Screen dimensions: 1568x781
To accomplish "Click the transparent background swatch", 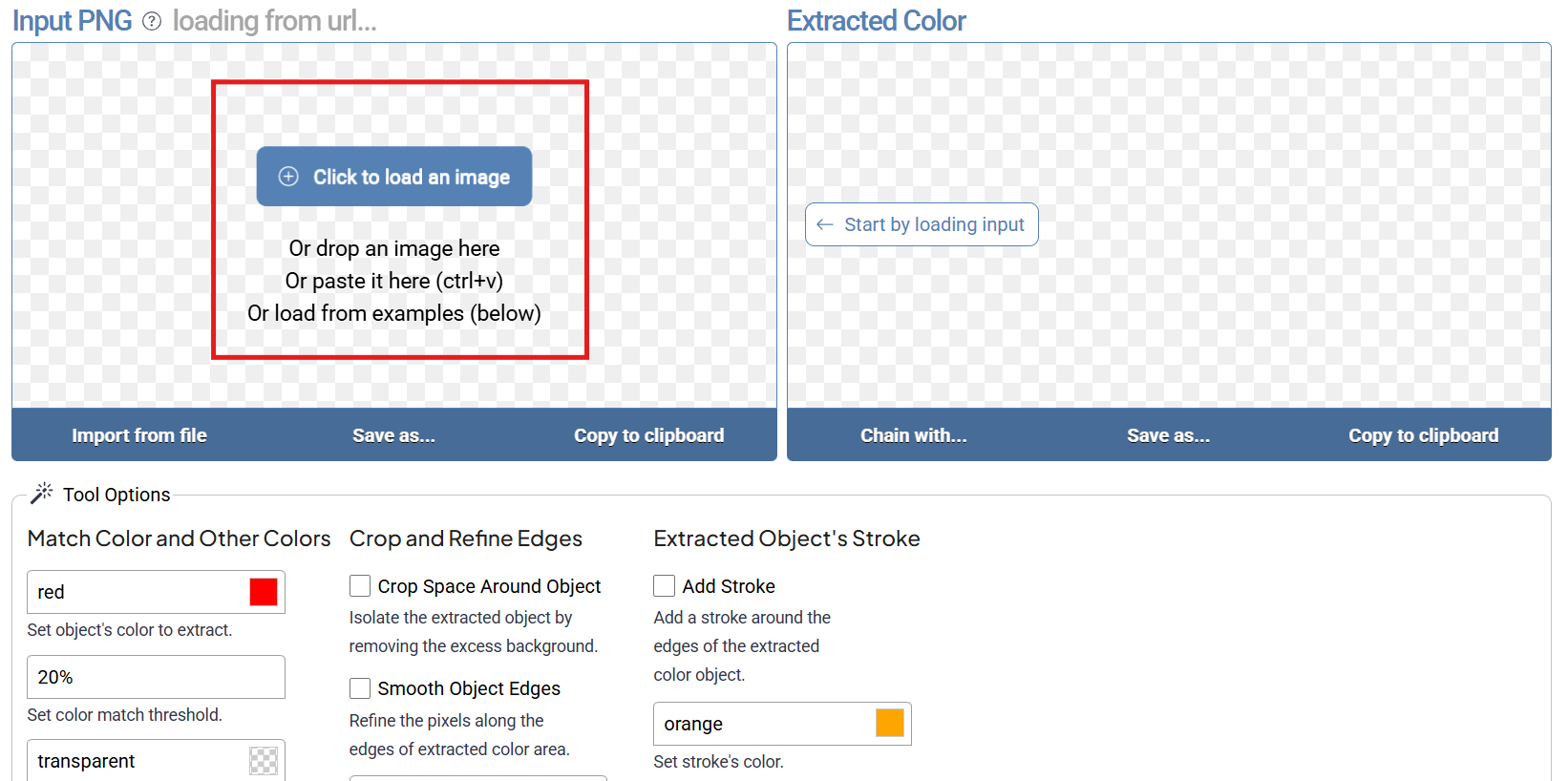I will (264, 761).
